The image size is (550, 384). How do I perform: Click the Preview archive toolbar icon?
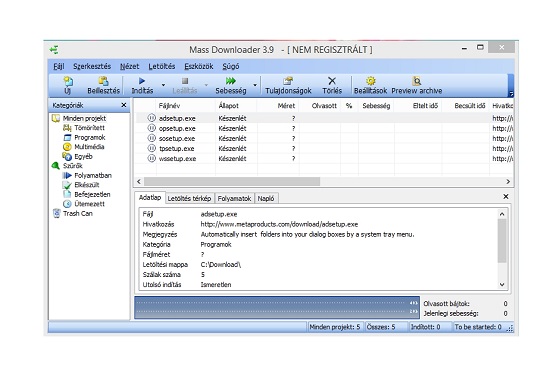417,81
